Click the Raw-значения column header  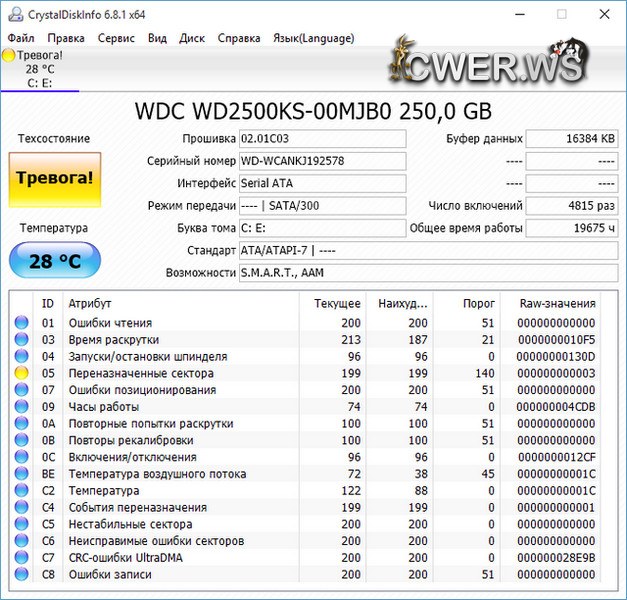tap(557, 303)
